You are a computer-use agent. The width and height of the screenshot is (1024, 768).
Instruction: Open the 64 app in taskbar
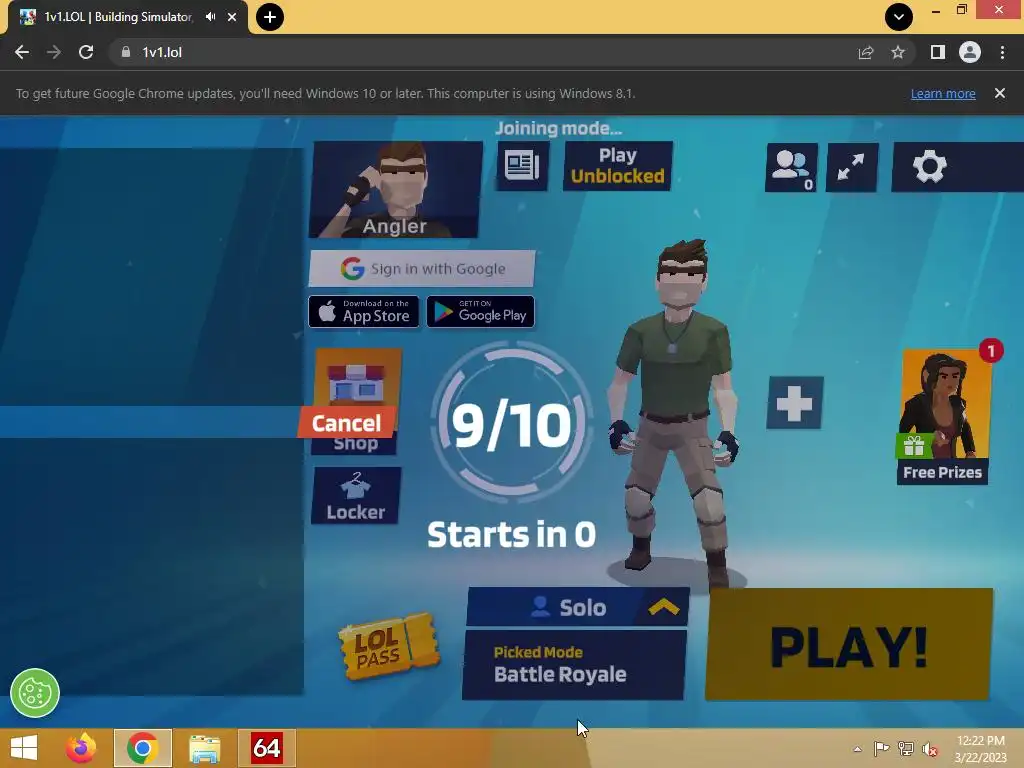tap(266, 748)
